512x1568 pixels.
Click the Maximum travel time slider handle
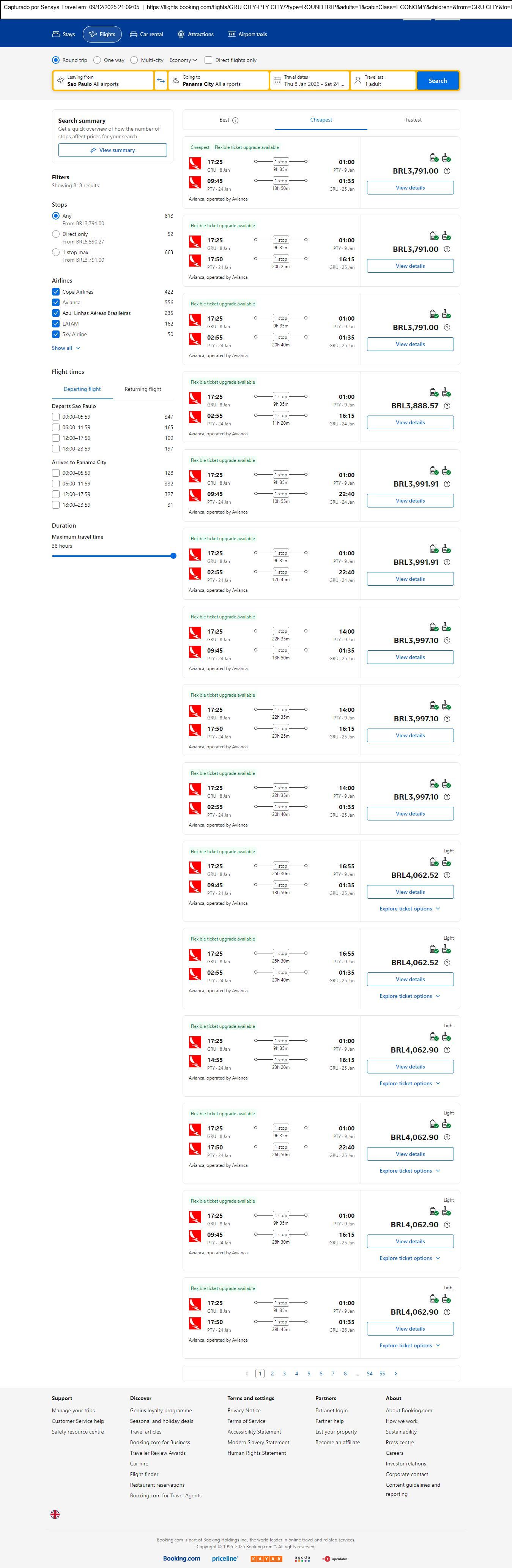173,556
